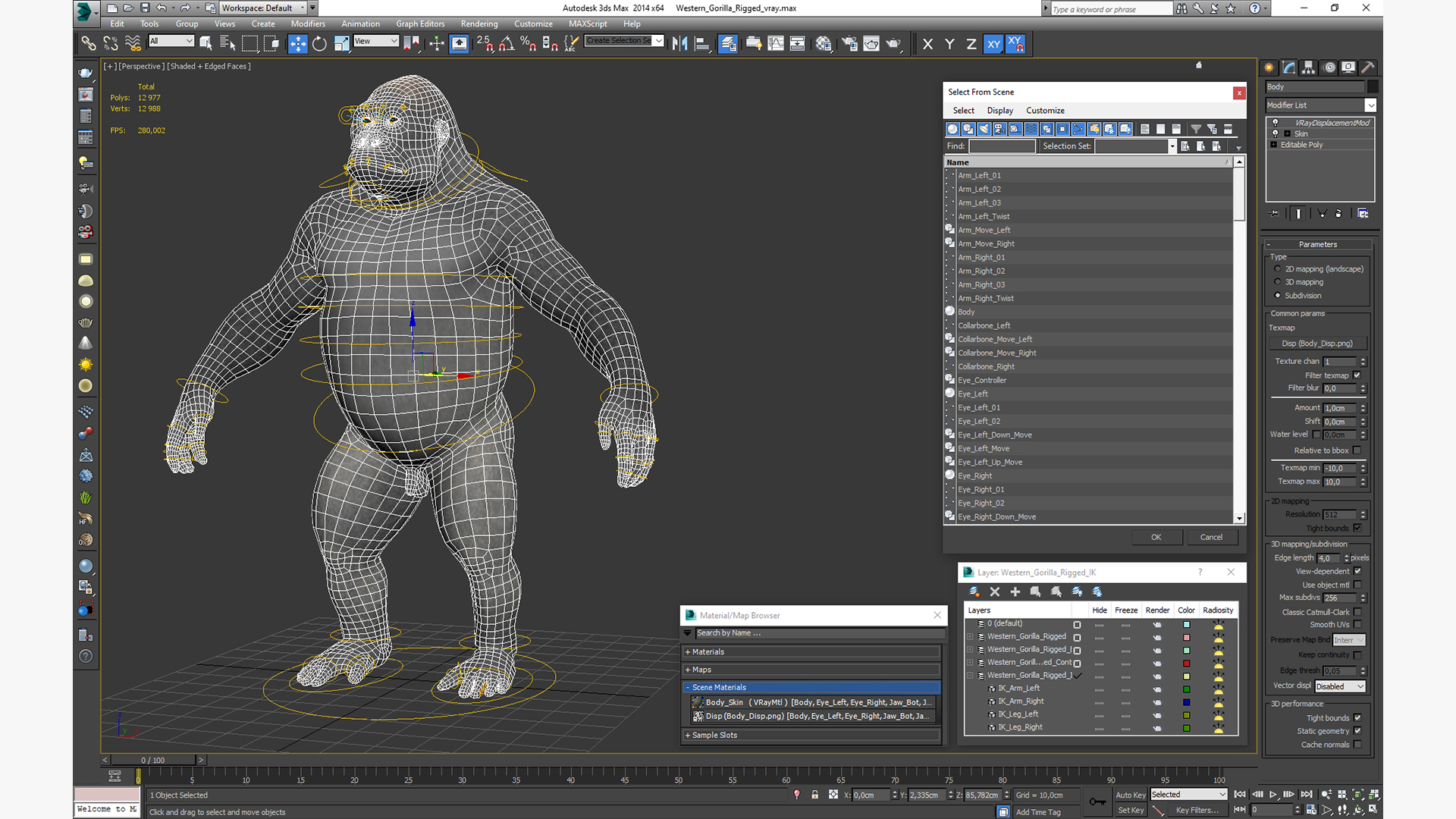Image resolution: width=1456 pixels, height=819 pixels.
Task: Click the red color swatch of Western_Gorilla layer
Action: click(x=1187, y=664)
